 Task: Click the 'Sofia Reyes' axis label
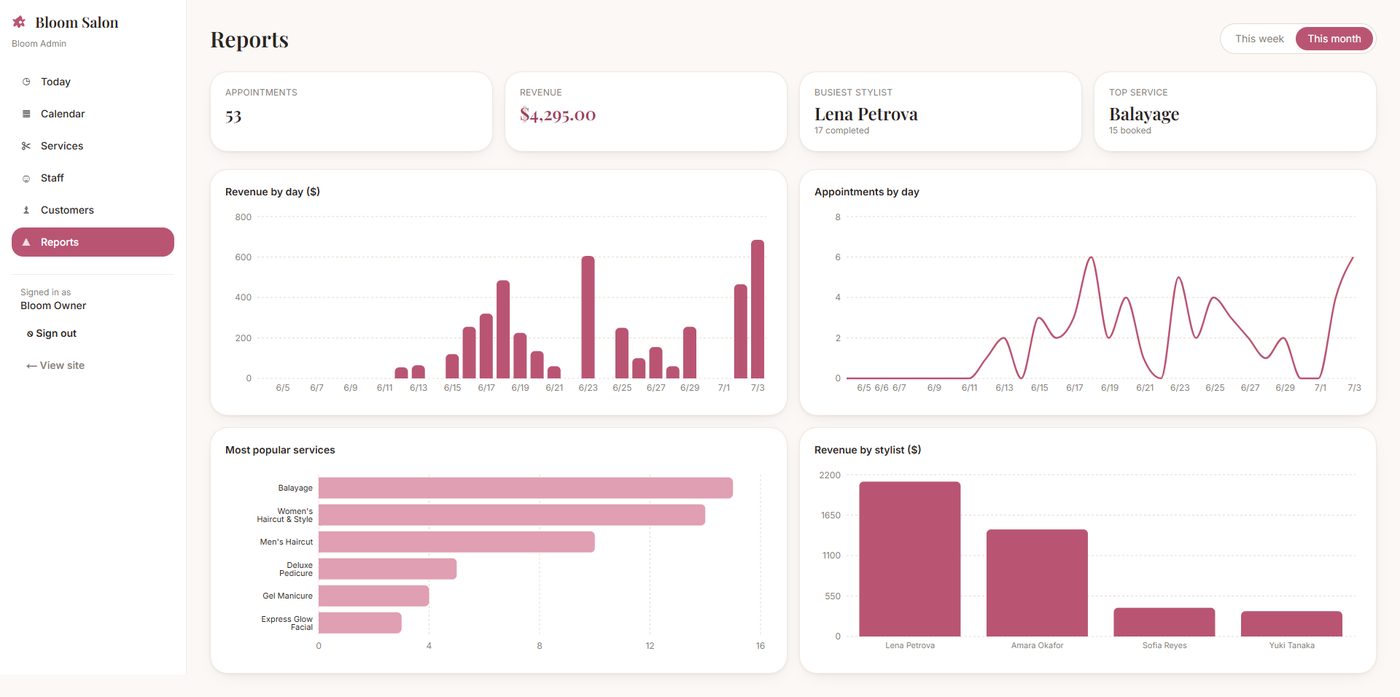[x=1164, y=646]
